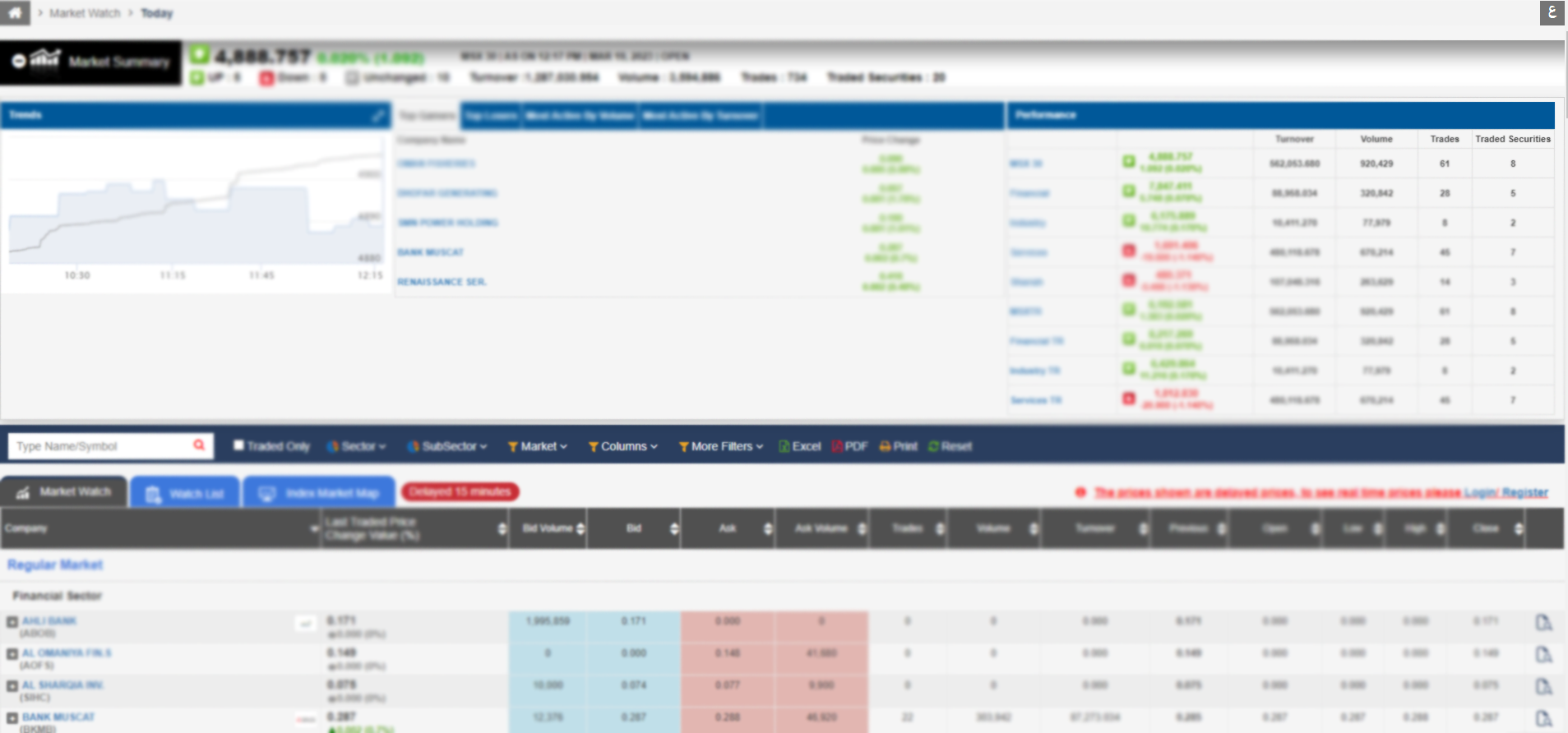The width and height of the screenshot is (1568, 733).
Task: Open the Index Market Map tab
Action: point(319,493)
